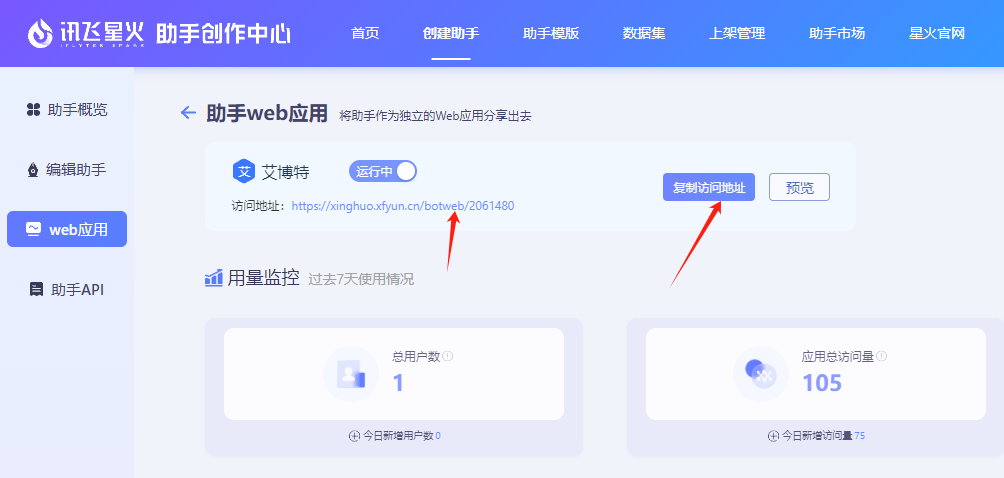
Task: Click the 预览 button
Action: coord(799,187)
